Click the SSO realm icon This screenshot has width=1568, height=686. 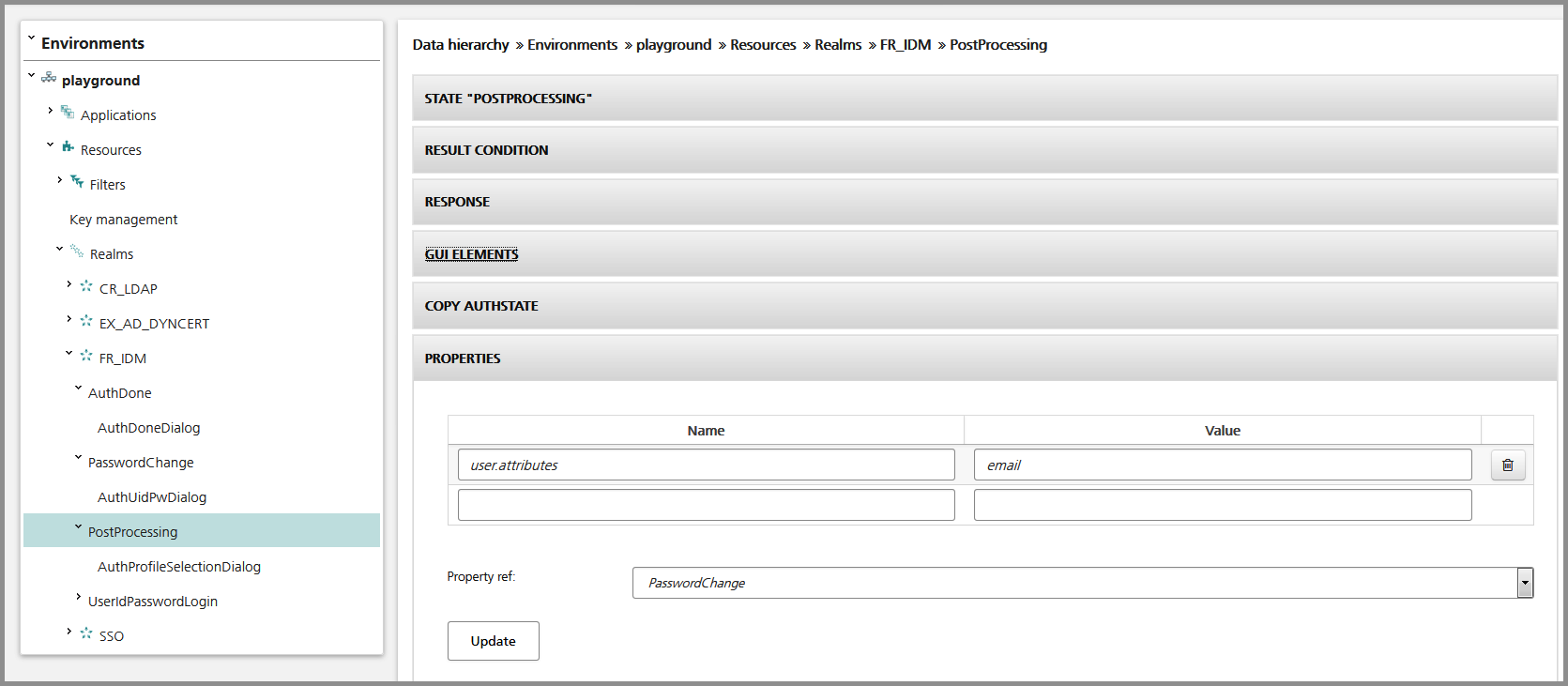click(86, 633)
